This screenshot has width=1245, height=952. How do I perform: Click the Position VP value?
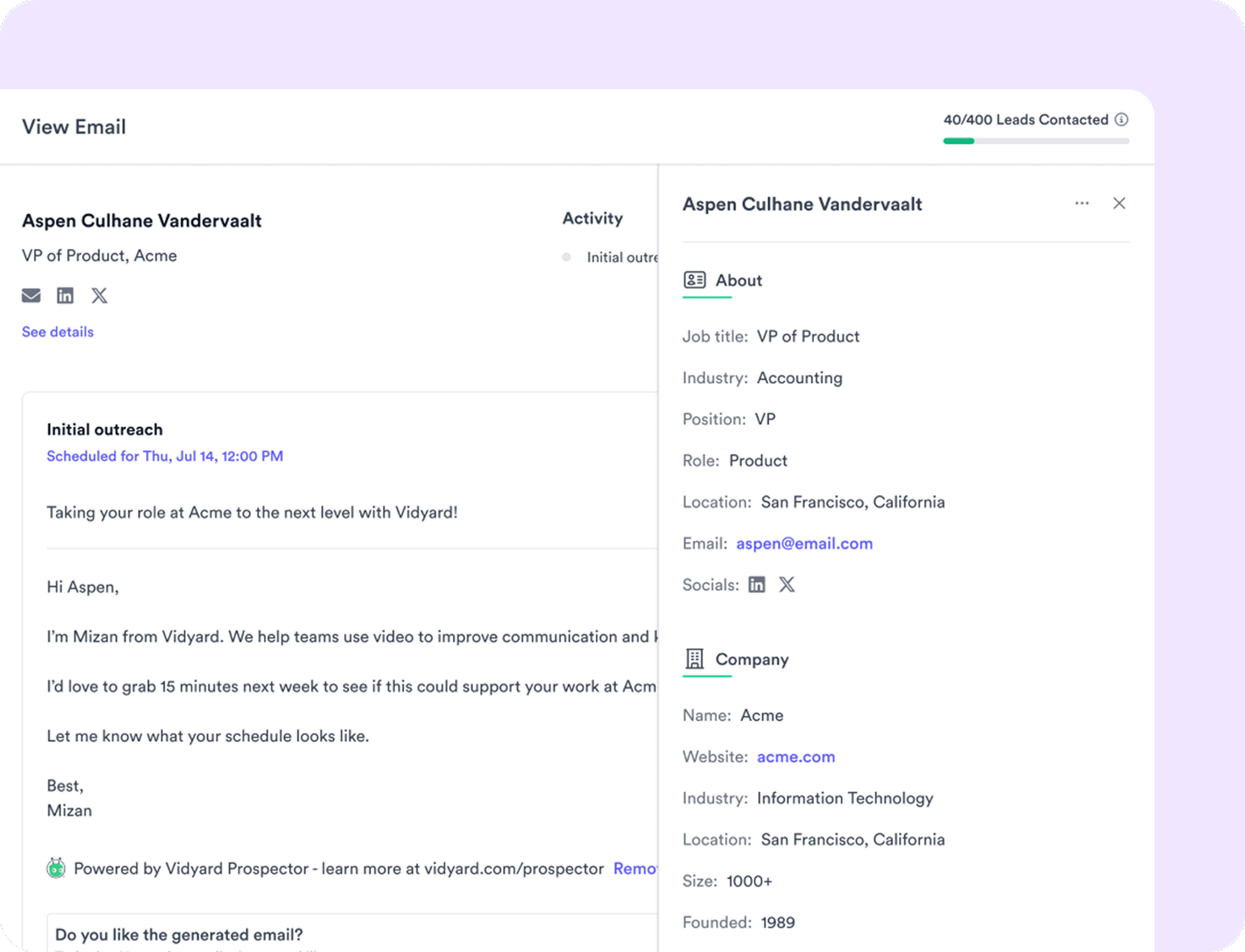pos(765,419)
